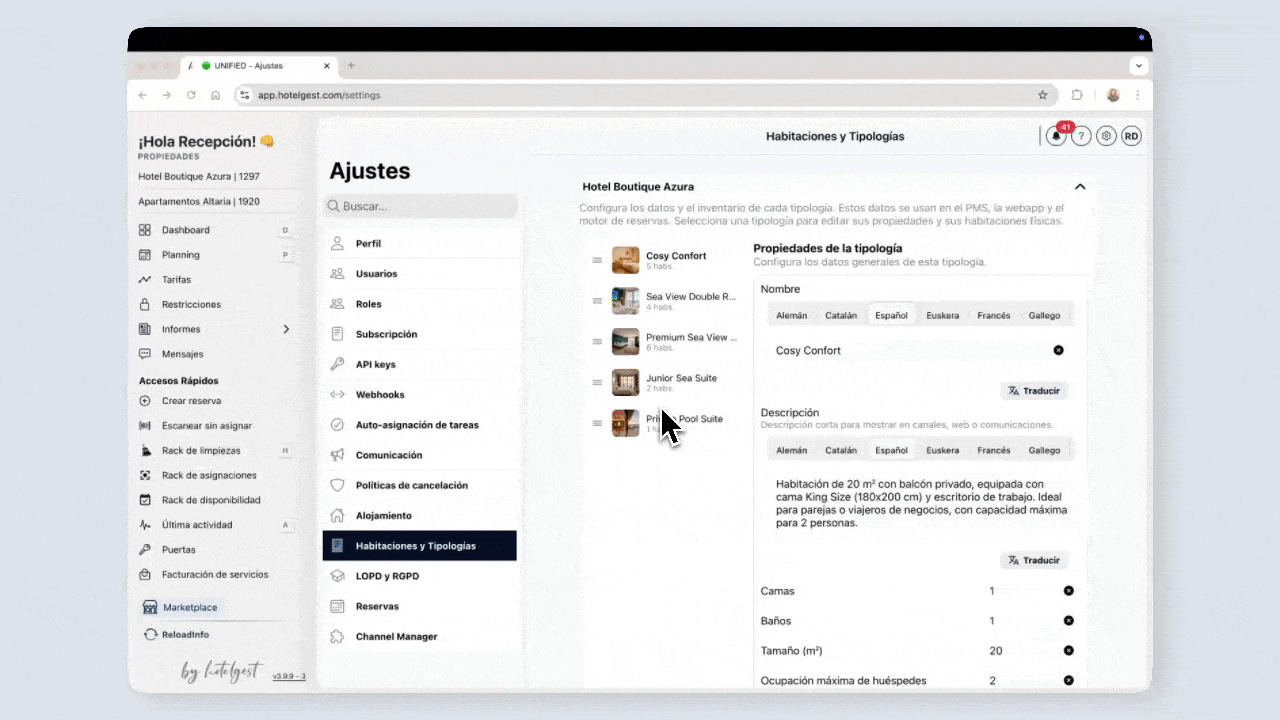The height and width of the screenshot is (720, 1280).
Task: Click Traducir button under Nombre
Action: coord(1034,391)
